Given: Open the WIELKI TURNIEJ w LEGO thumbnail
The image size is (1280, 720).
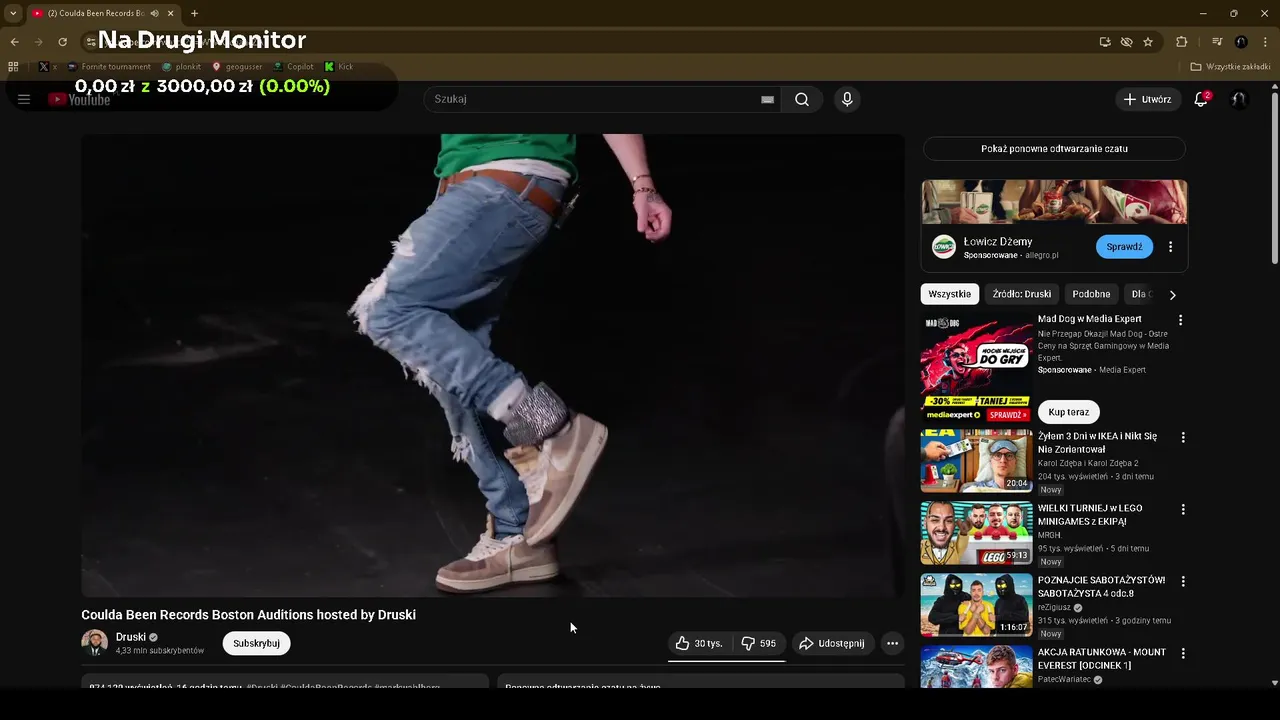Looking at the screenshot, I should point(976,533).
